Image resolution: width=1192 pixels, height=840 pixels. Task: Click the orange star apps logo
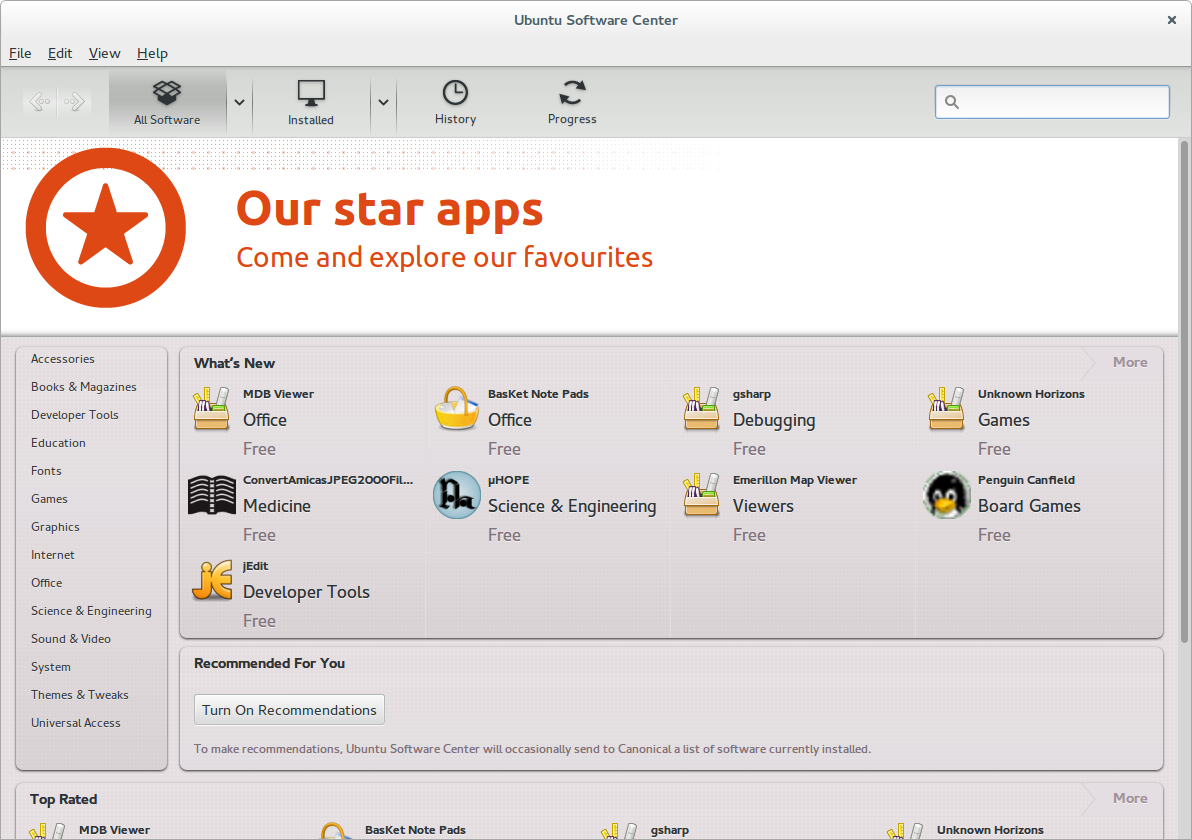(106, 228)
